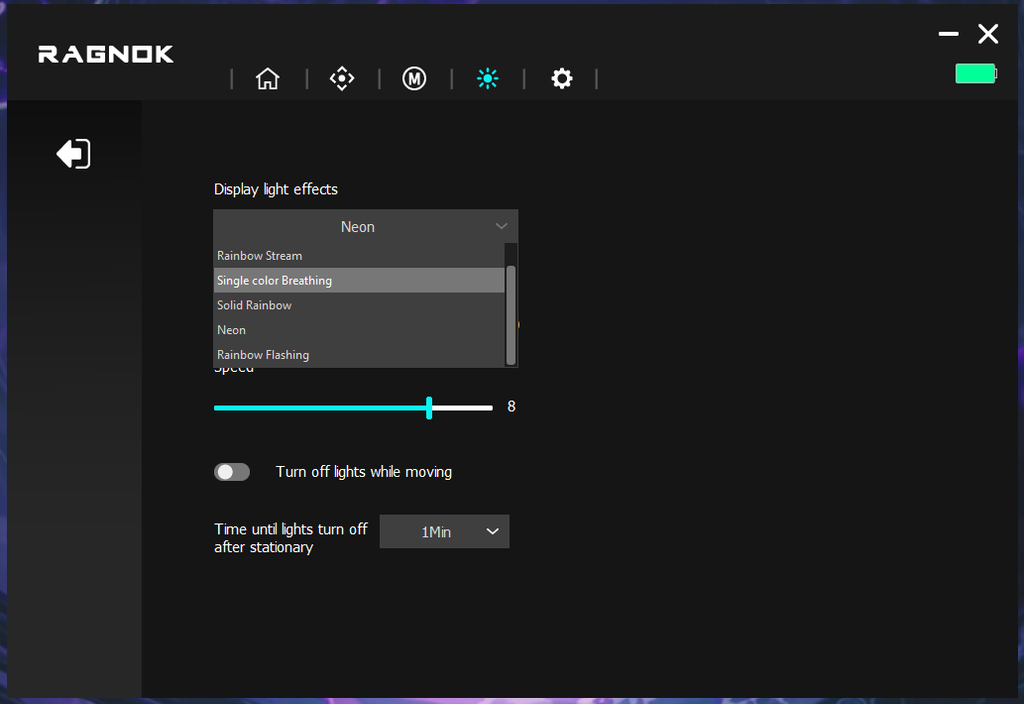
Task: Click the Speed slider handle
Action: (429, 408)
